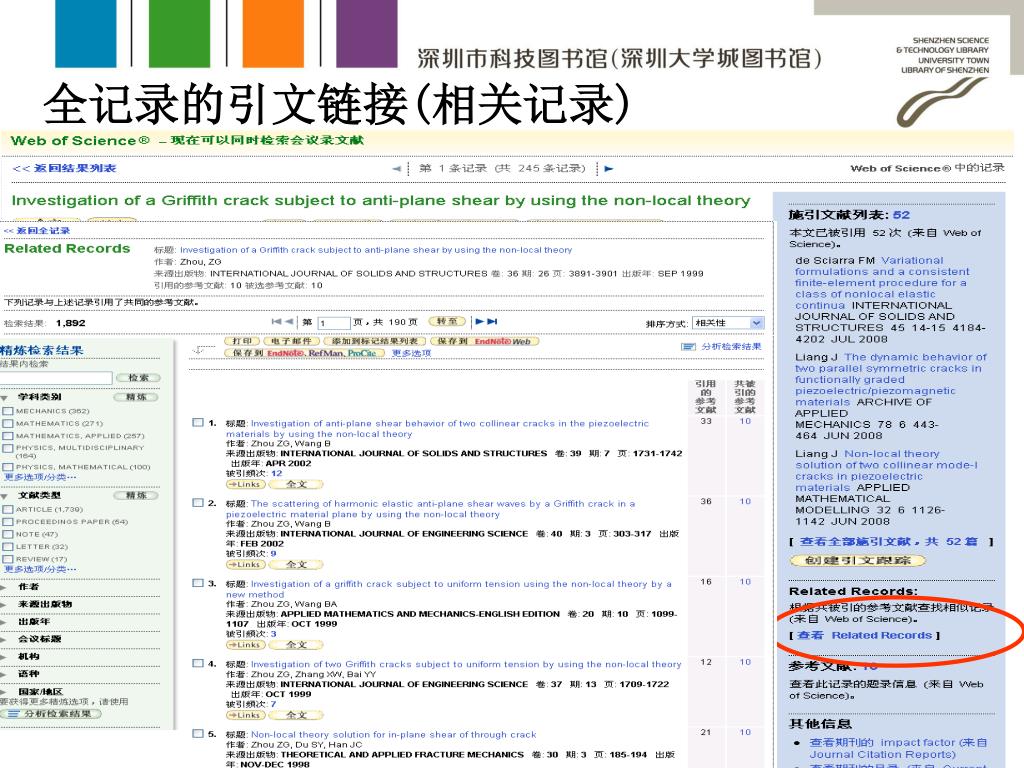The width and height of the screenshot is (1024, 768).
Task: Collapse the 文献类型 refine section
Action: (5, 496)
